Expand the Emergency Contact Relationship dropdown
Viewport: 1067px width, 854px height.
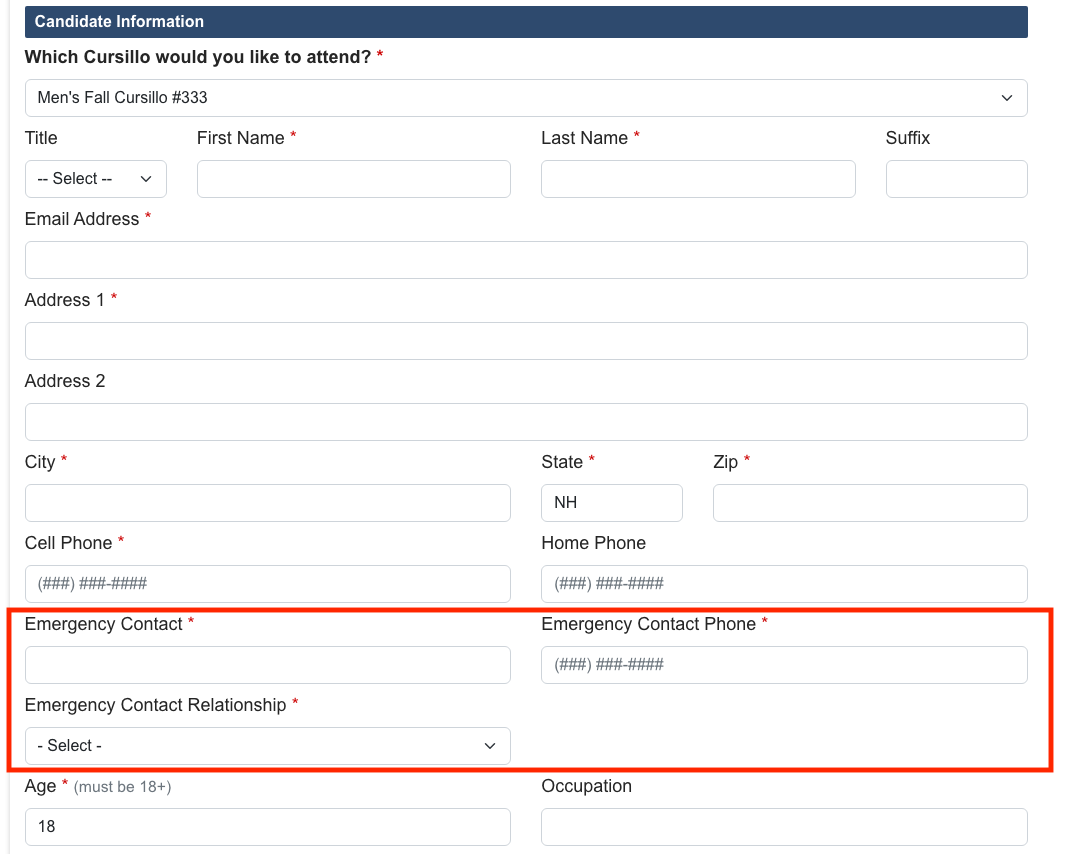[267, 746]
